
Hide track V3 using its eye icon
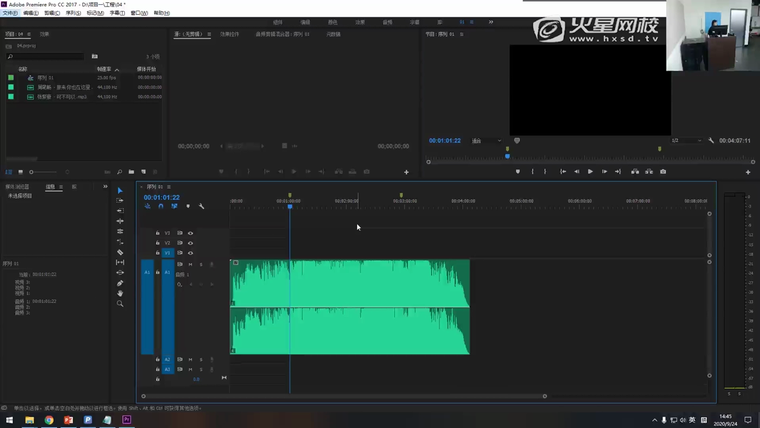190,233
